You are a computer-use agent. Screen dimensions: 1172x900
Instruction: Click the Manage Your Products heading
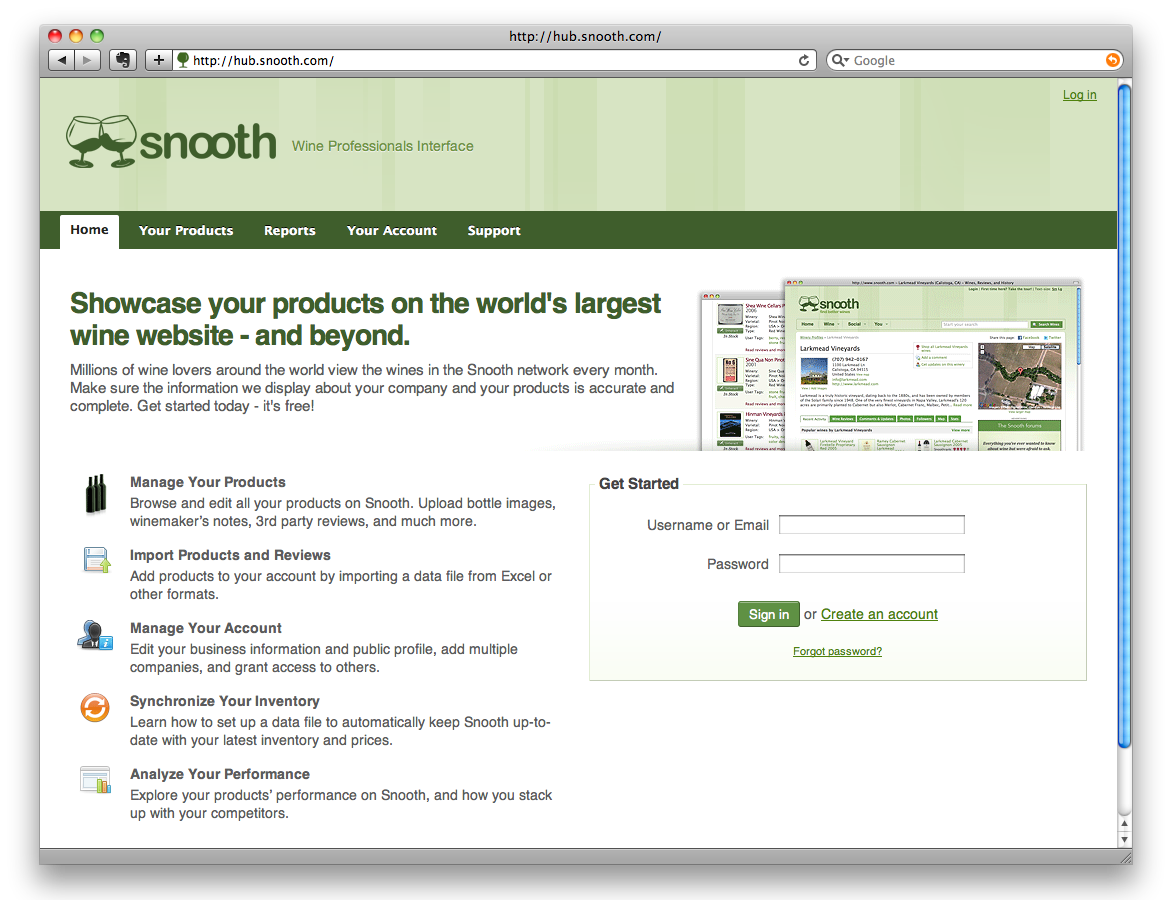[x=208, y=482]
